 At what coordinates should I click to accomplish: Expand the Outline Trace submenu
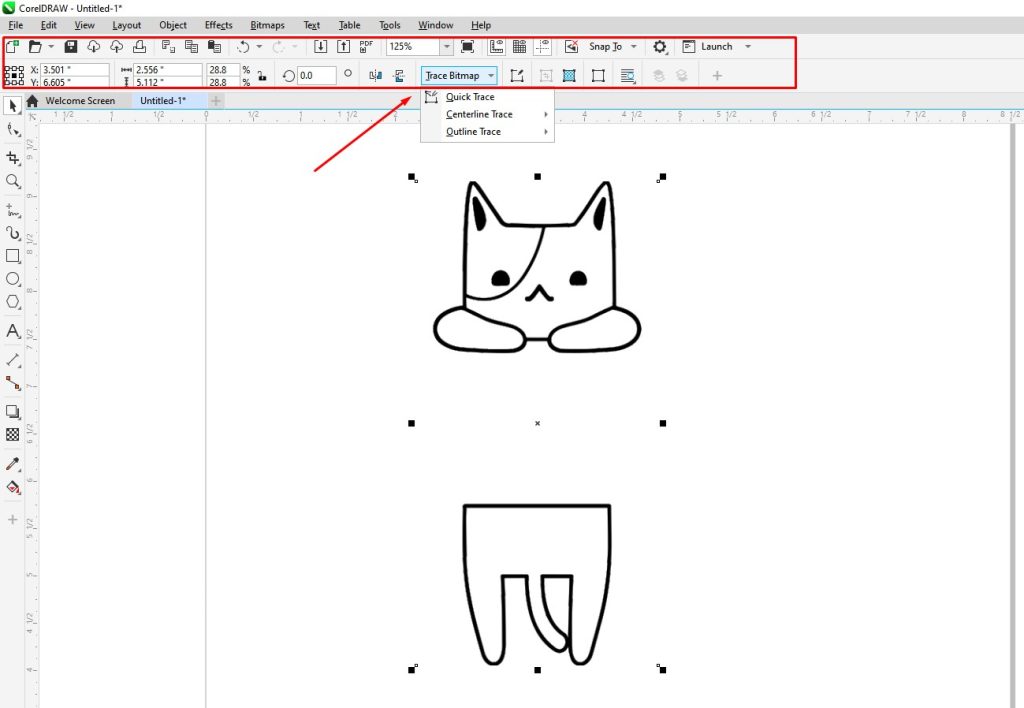click(x=487, y=132)
